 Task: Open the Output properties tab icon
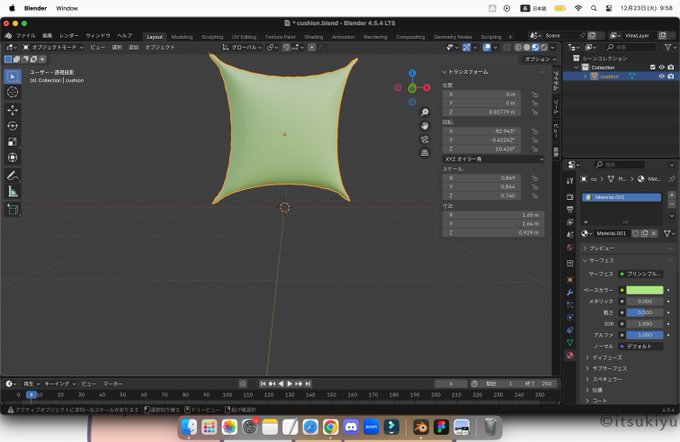click(x=570, y=210)
